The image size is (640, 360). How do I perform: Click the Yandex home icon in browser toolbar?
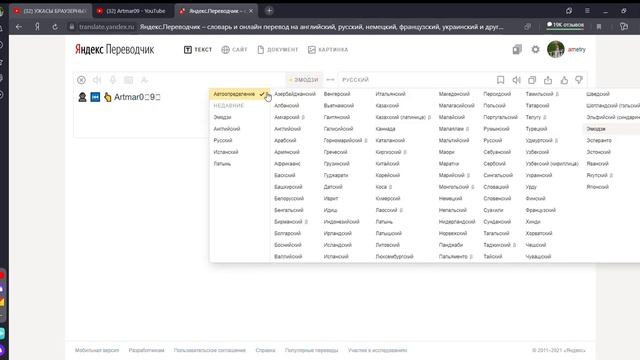coord(37,27)
